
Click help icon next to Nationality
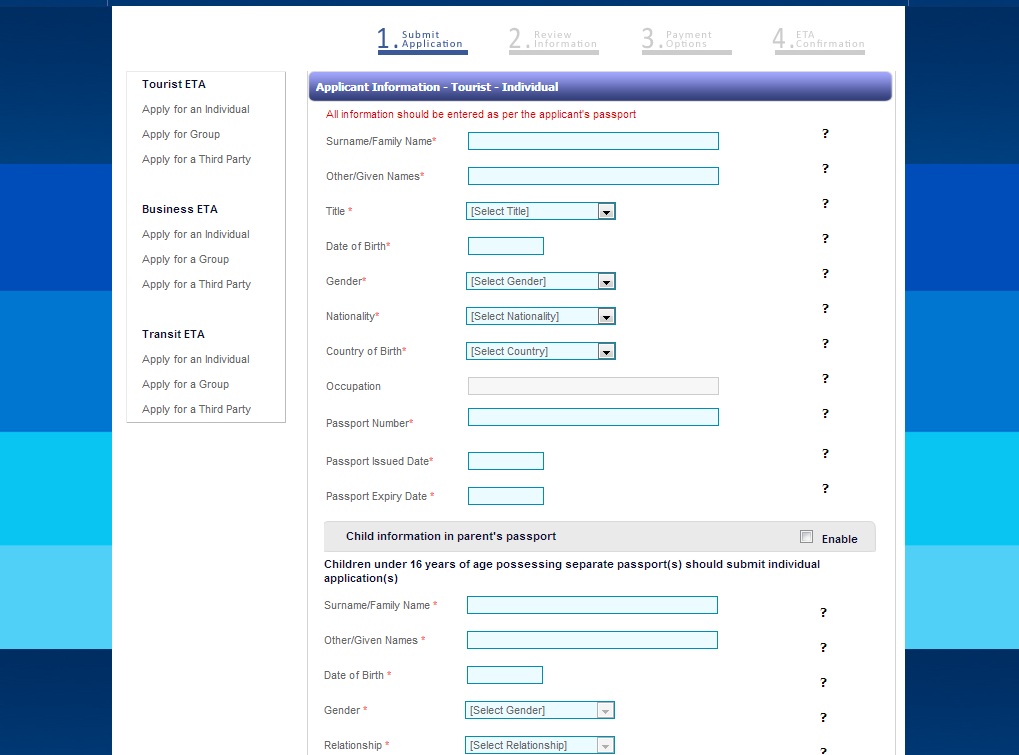(825, 309)
